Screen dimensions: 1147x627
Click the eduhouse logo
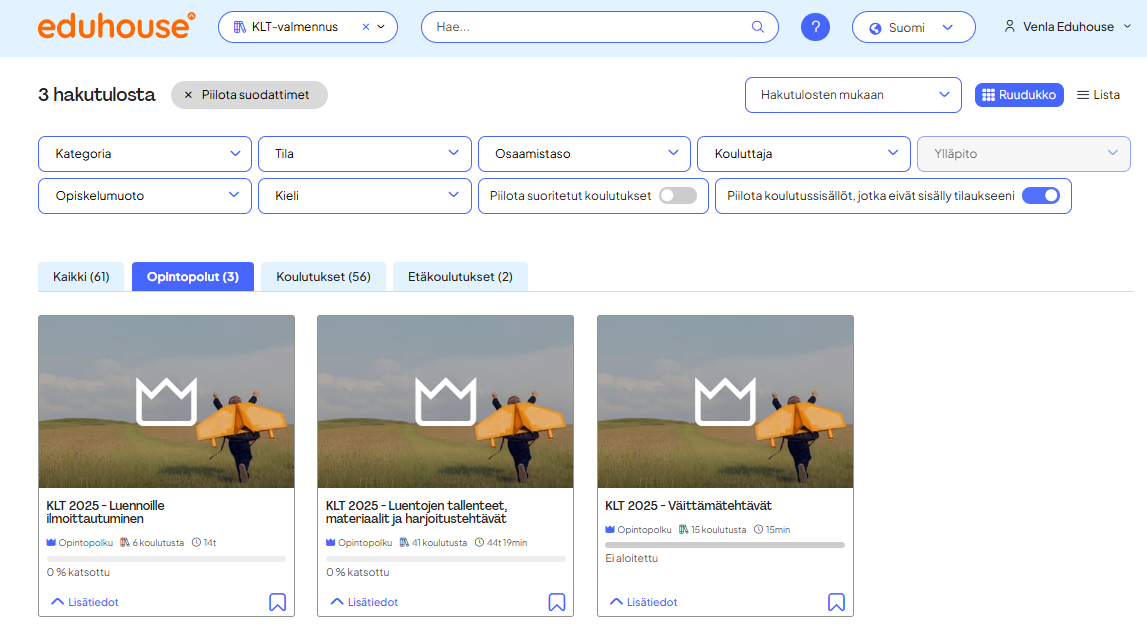coord(116,26)
